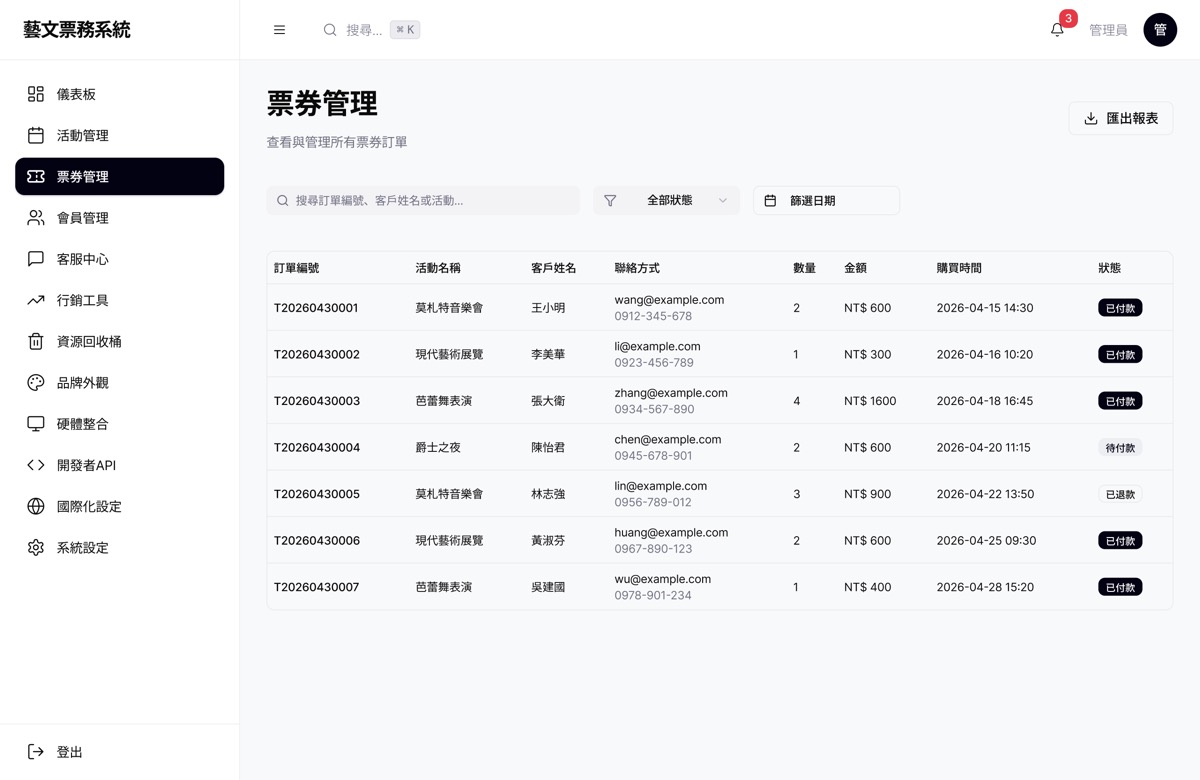Click the 活動名稱 column header
Screen dimensions: 1200x780
click(x=438, y=268)
